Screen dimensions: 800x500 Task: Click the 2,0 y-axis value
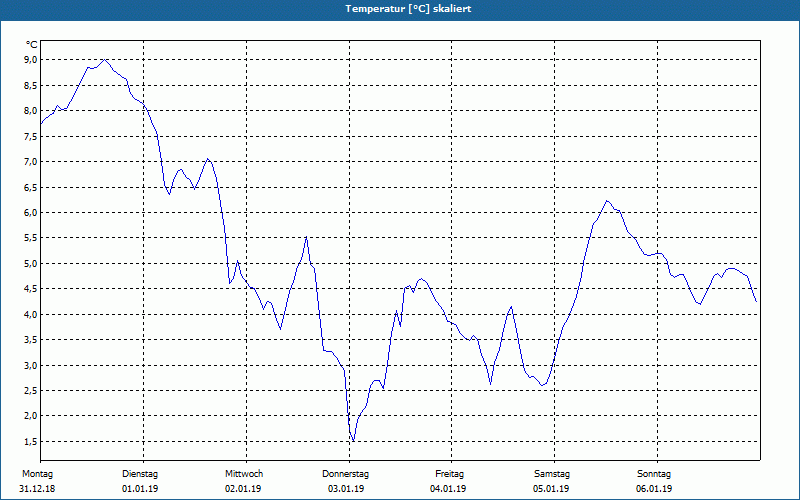(31, 416)
